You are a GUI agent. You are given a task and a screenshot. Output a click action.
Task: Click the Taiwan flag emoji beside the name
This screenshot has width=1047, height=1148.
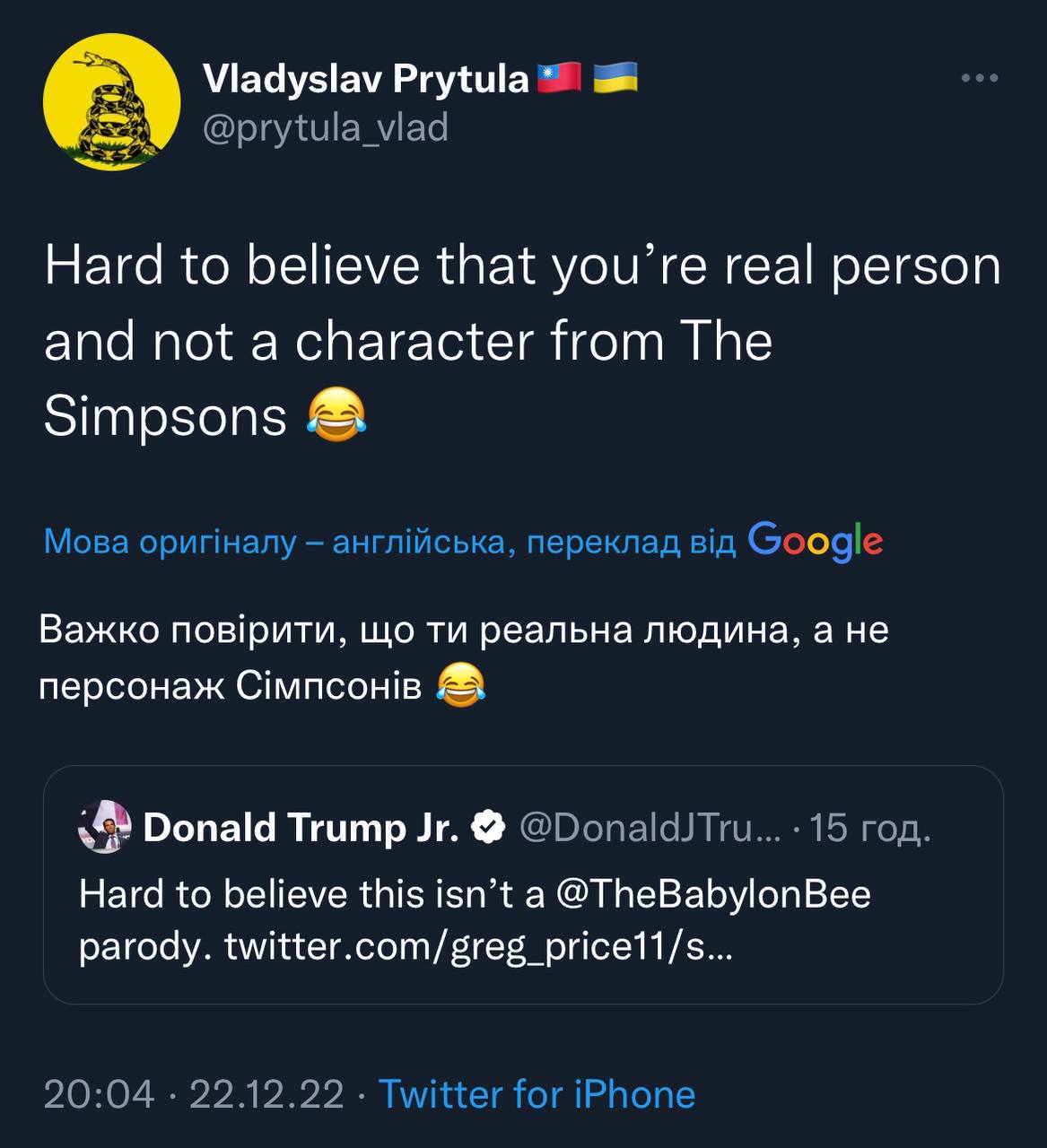click(x=559, y=78)
